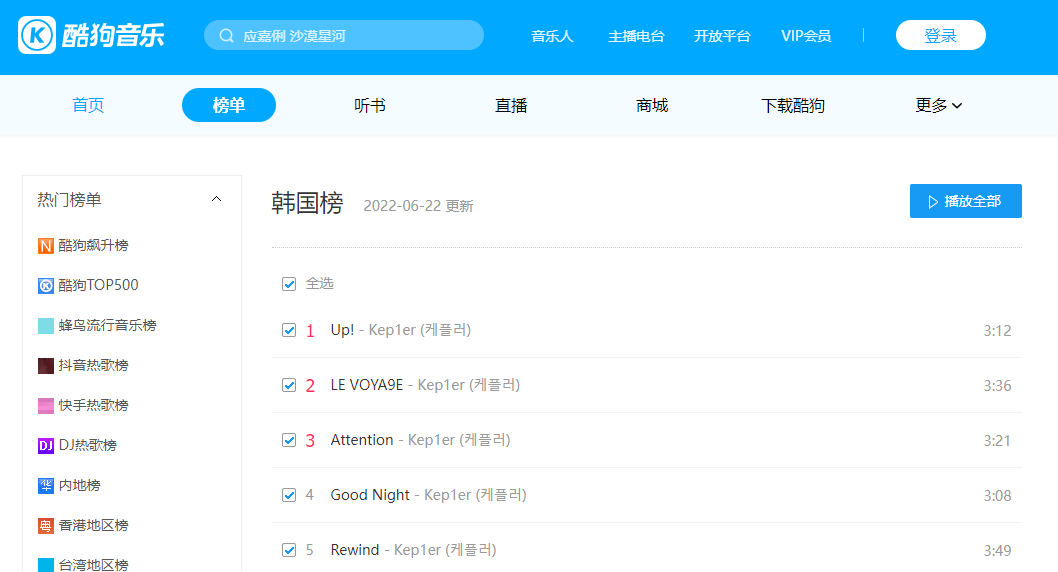Play the song Rewind by Kep1er
Image resolution: width=1058 pixels, height=572 pixels.
413,550
